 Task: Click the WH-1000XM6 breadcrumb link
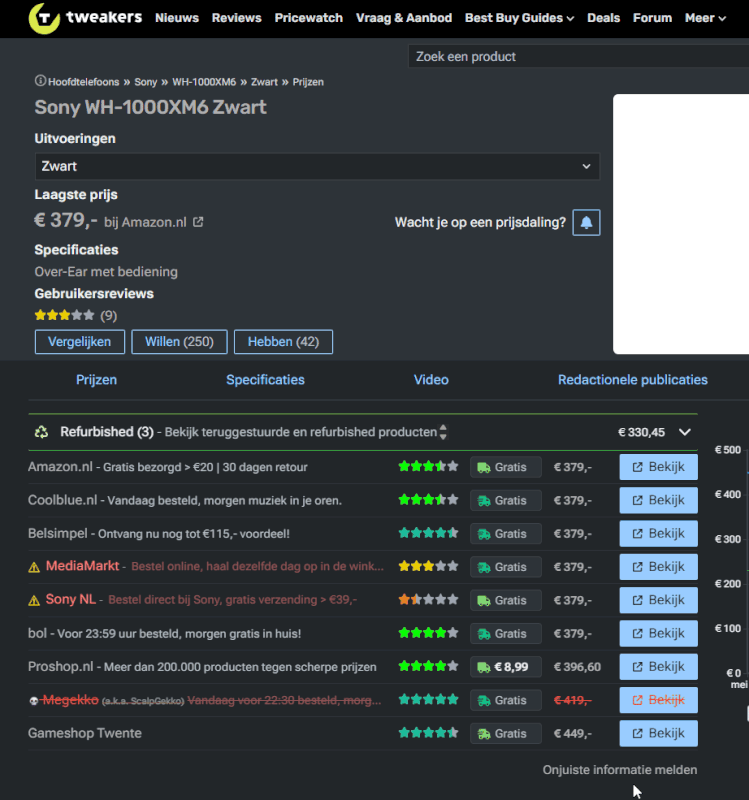(x=204, y=82)
